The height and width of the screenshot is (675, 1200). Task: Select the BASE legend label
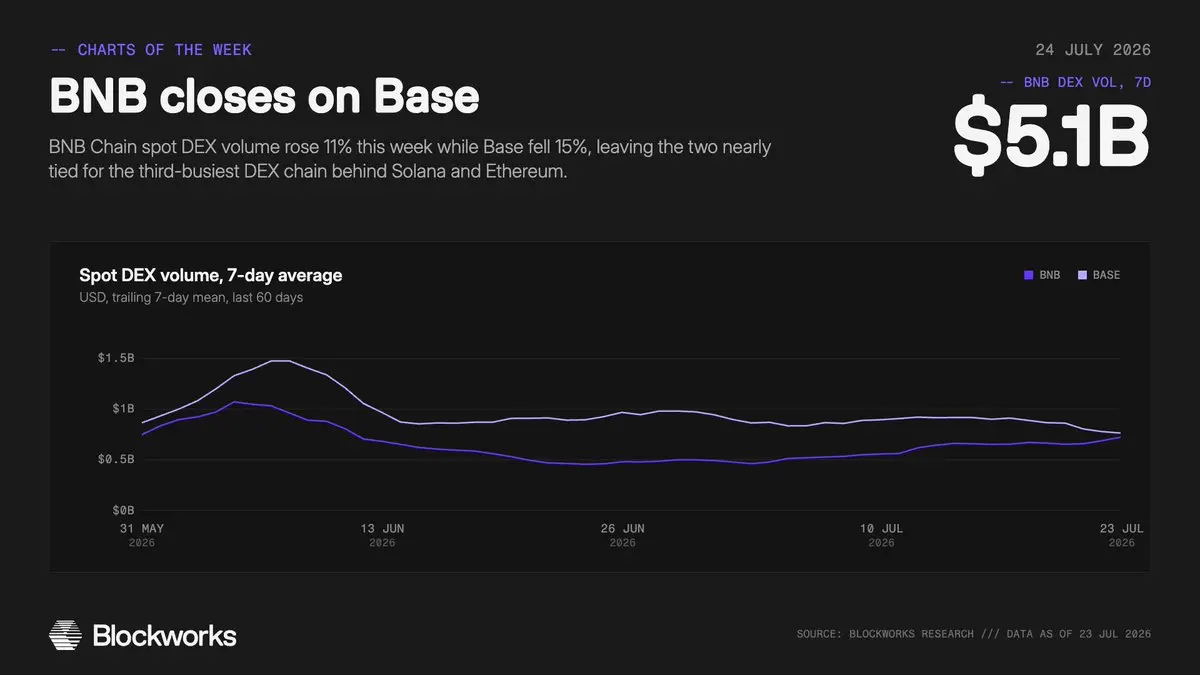point(1106,275)
